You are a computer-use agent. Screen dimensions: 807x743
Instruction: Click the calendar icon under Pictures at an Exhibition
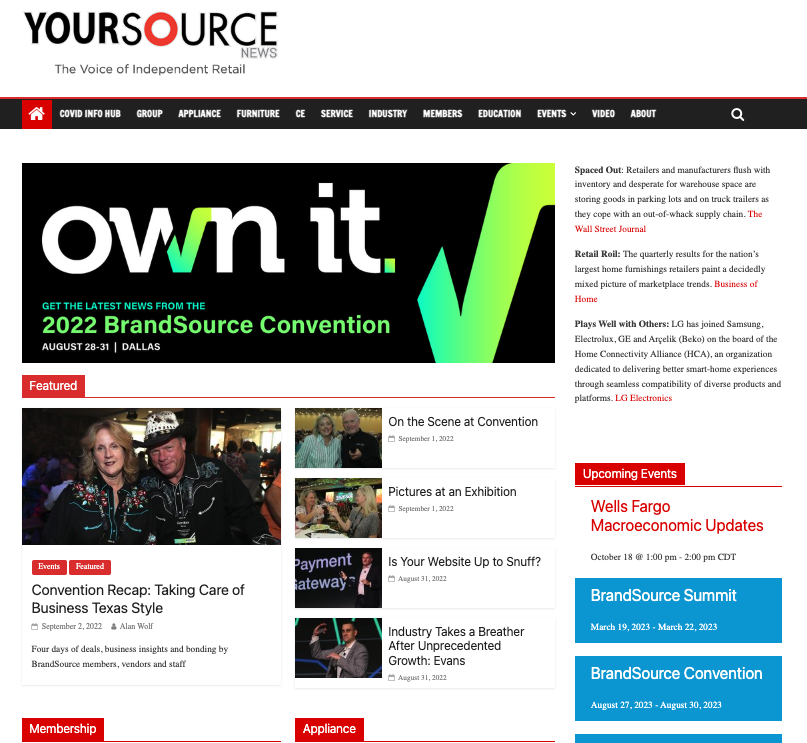coord(394,508)
